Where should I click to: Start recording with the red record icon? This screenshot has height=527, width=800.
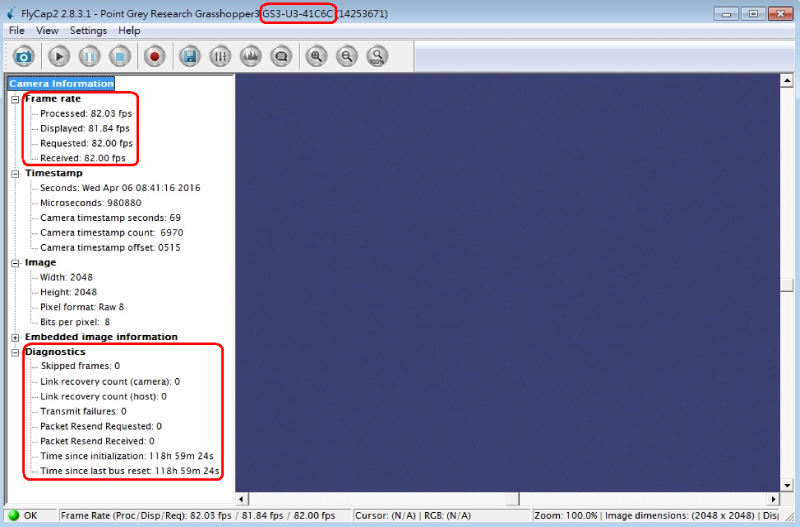click(154, 57)
